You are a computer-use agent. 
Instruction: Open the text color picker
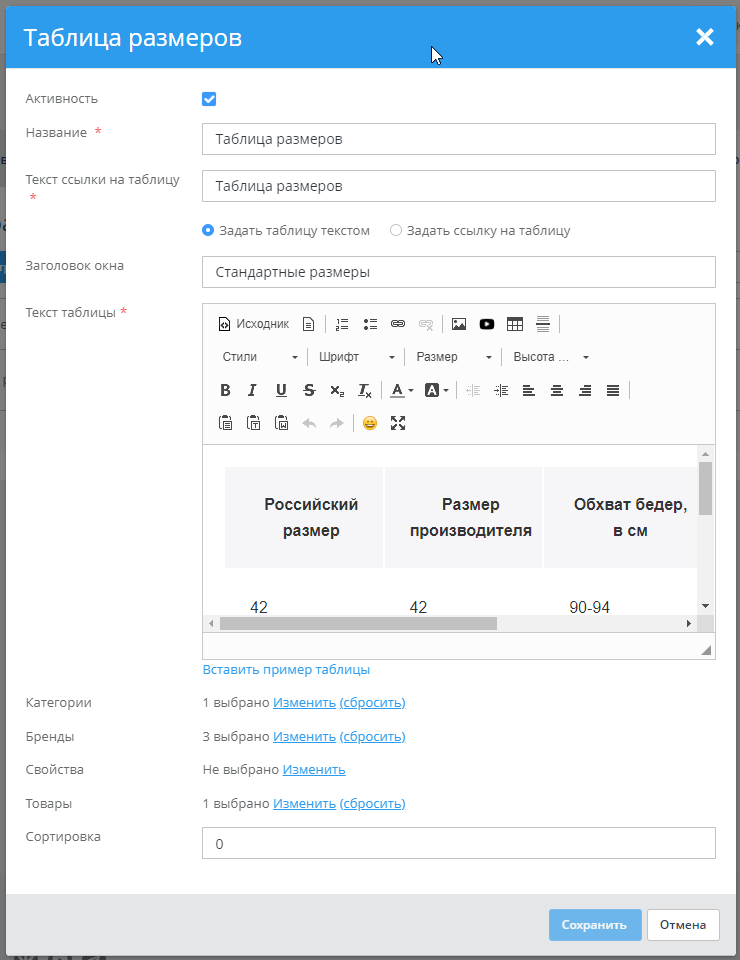click(401, 390)
